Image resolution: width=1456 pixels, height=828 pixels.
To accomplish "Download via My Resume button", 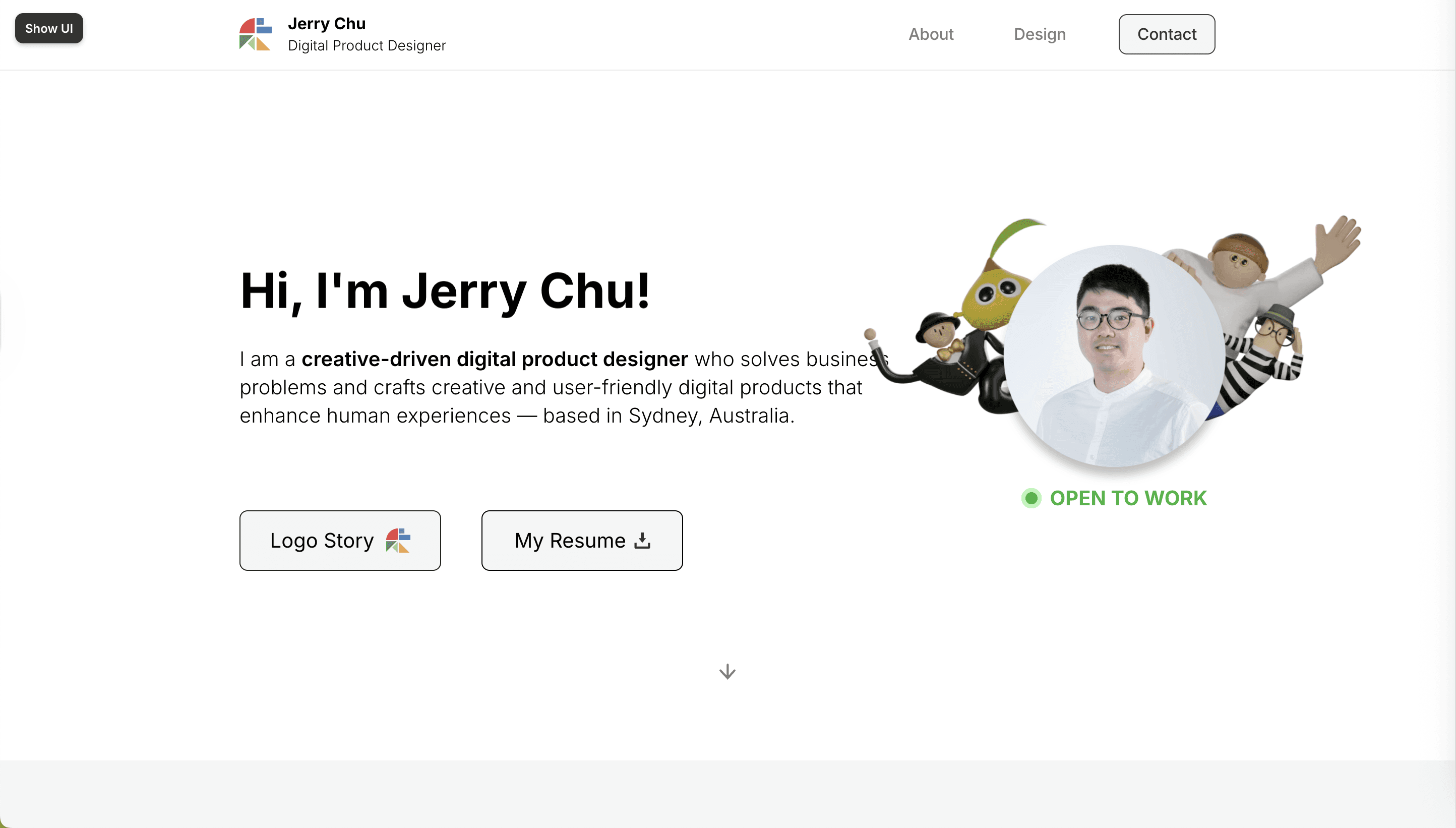I will point(582,540).
